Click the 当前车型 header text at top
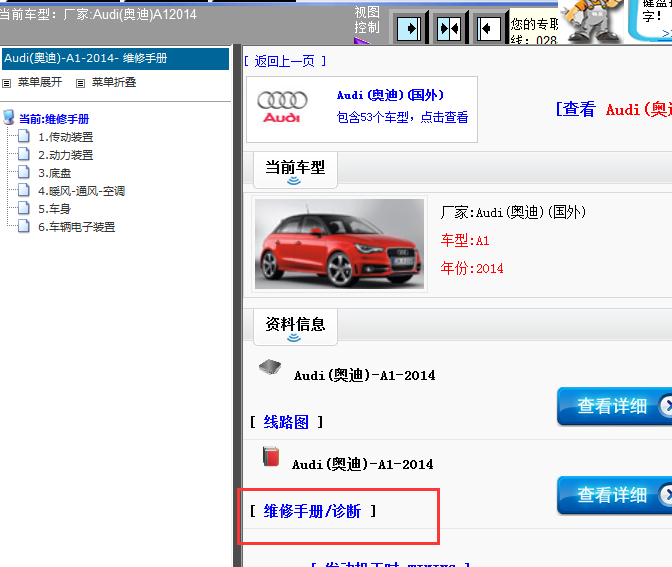This screenshot has height=567, width=672. [x=98, y=15]
